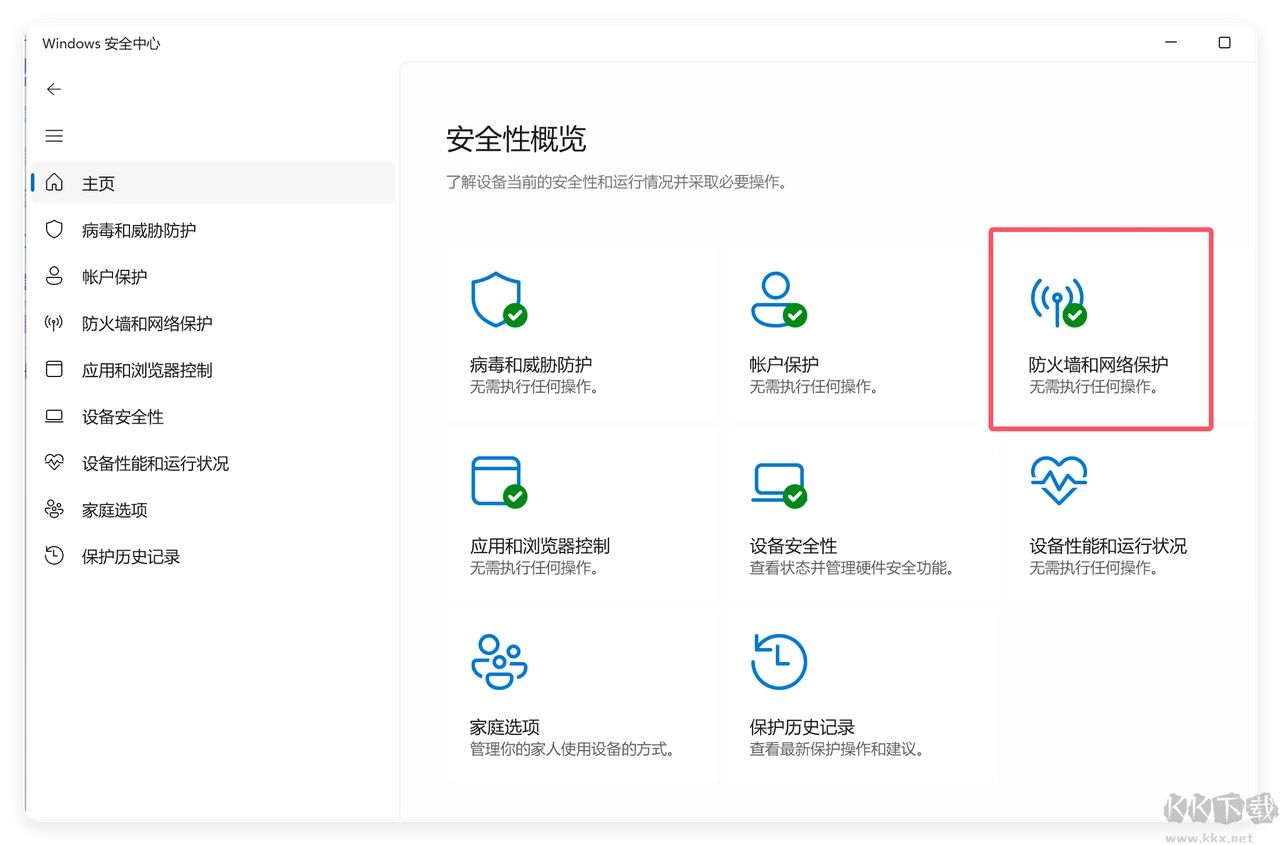The width and height of the screenshot is (1280, 845).
Task: Select the 家庭选项 family icon in sidebar
Action: point(54,510)
